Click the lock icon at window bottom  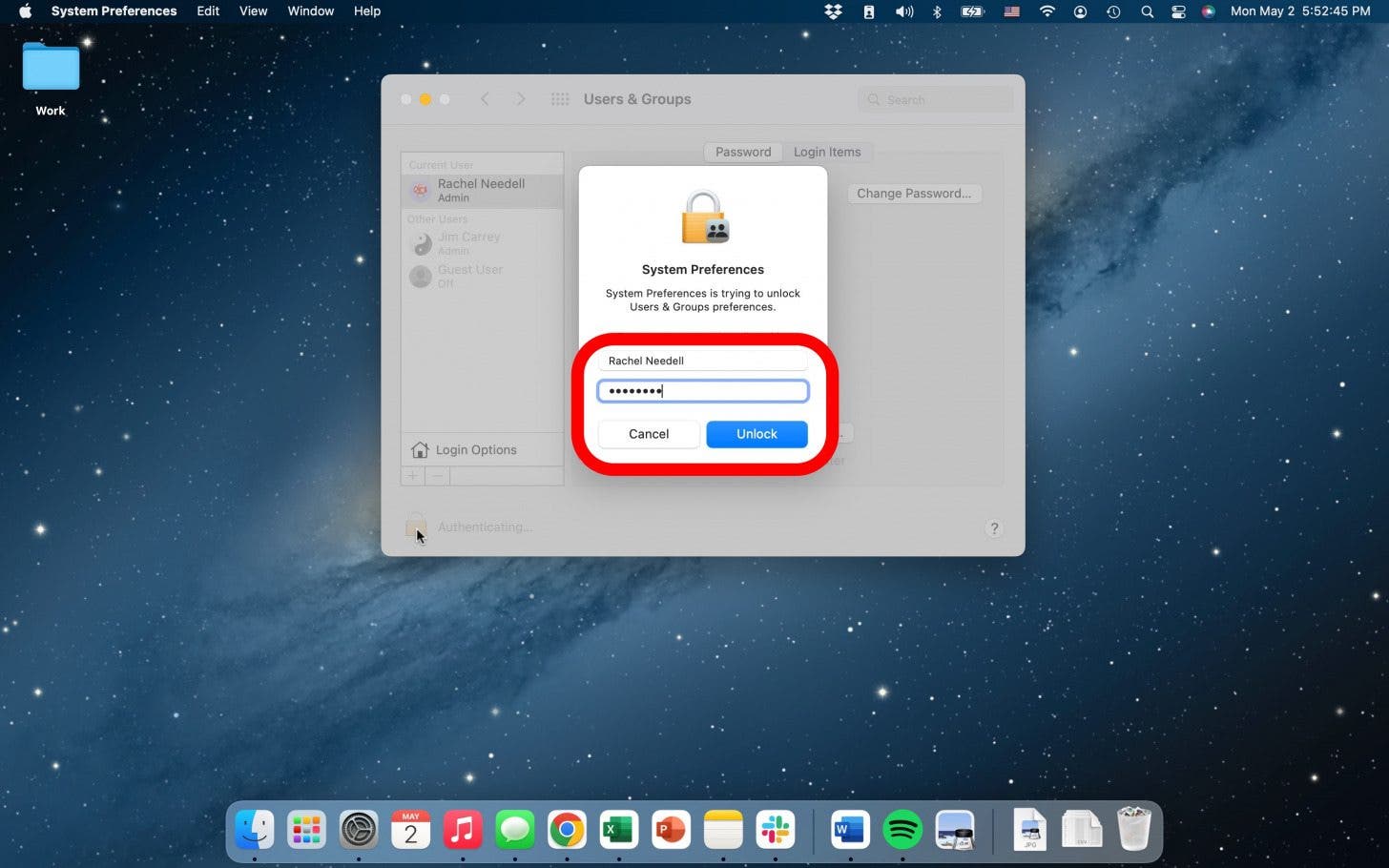[x=415, y=527]
